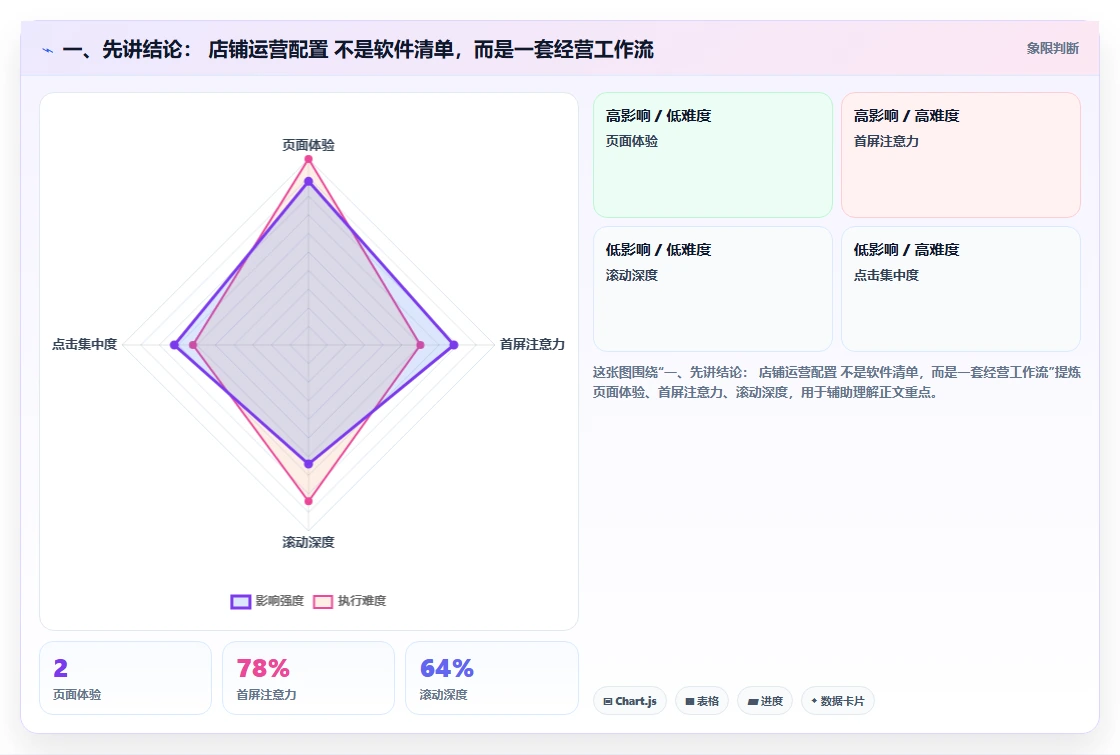Click the 高影响 / 高难度 card title
1120x755 pixels.
[906, 116]
